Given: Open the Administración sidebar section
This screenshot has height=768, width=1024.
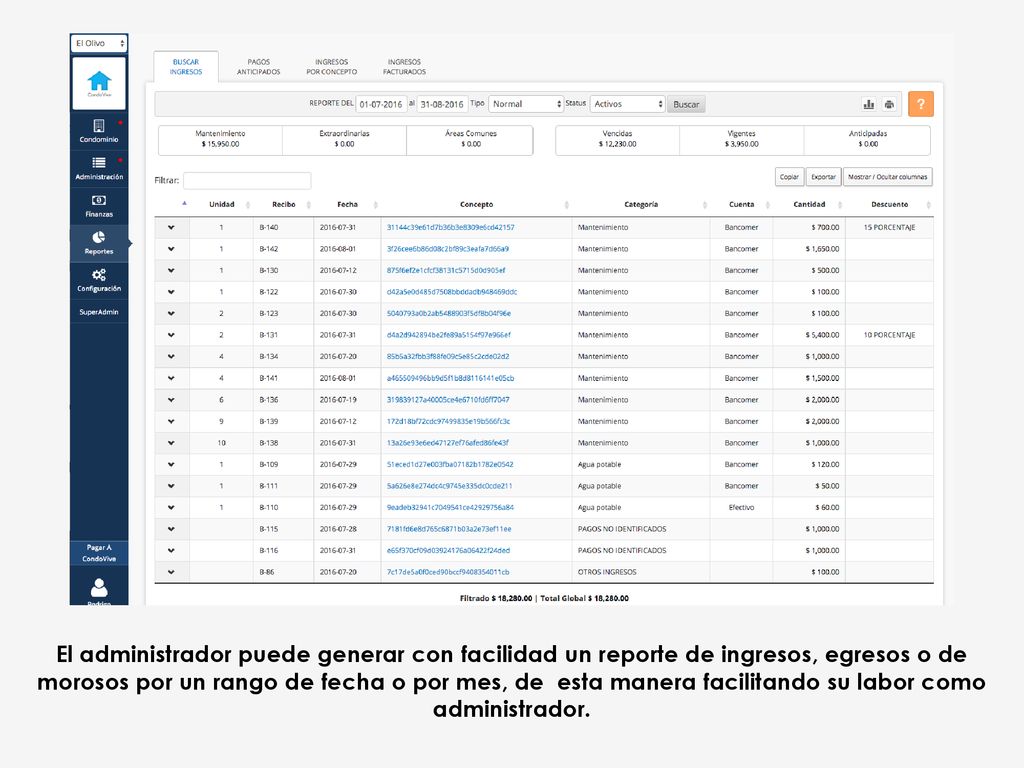Looking at the screenshot, I should [99, 168].
